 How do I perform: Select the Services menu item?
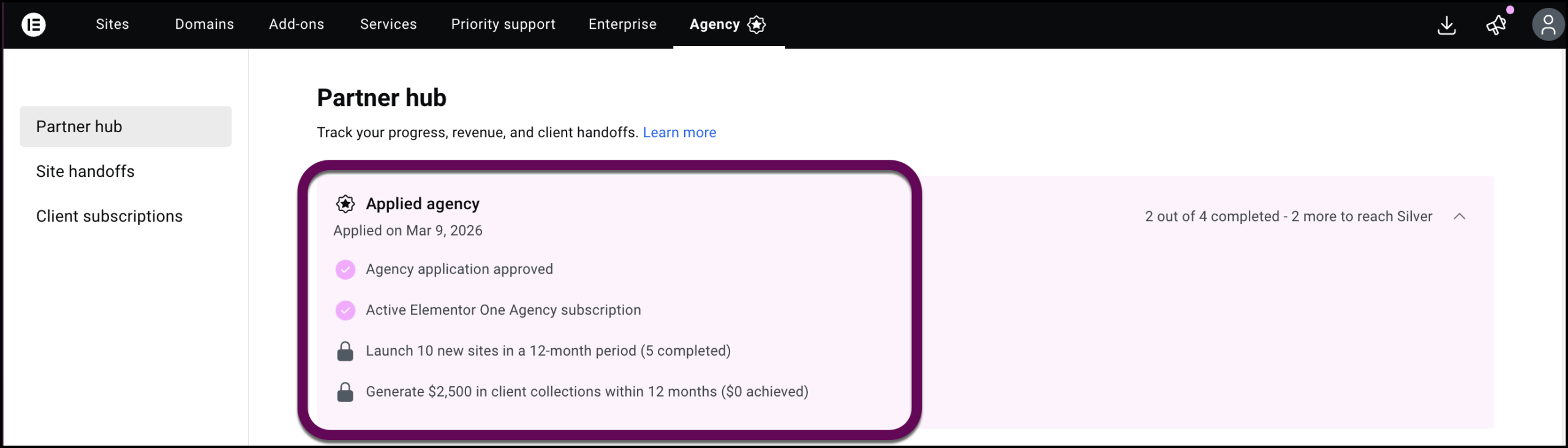tap(388, 24)
